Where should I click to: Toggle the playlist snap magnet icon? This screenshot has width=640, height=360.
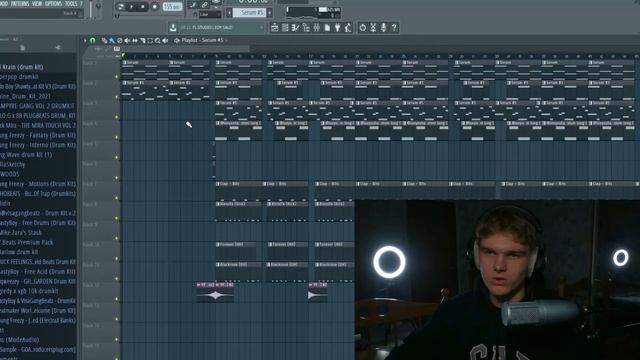tap(93, 40)
